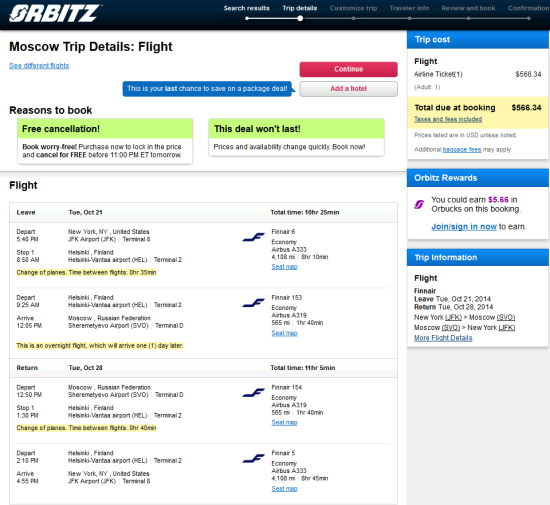
Task: Click Change of planes 0hr 40min notice
Action: 86,428
